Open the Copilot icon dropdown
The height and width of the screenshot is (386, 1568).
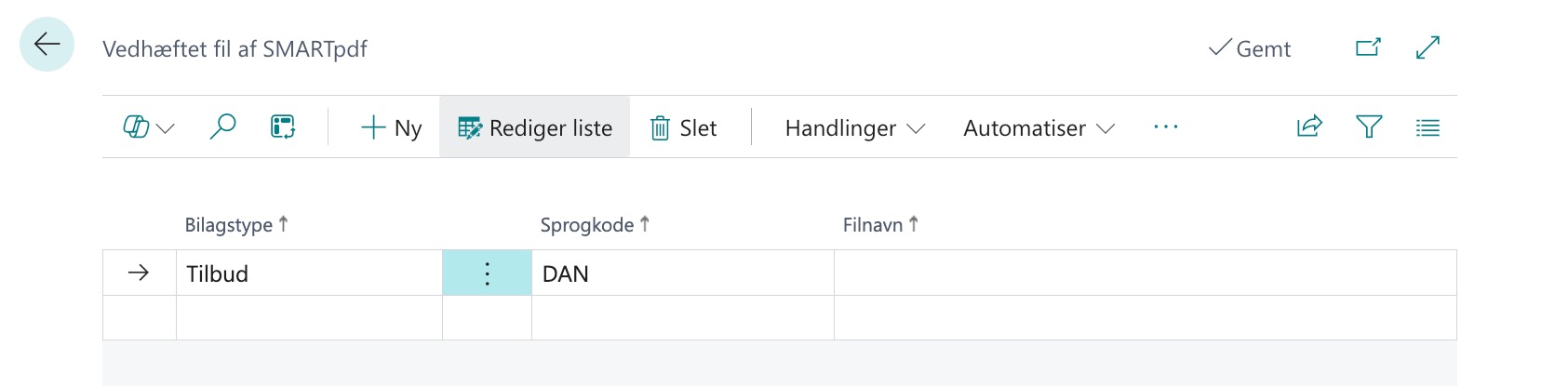coord(149,127)
